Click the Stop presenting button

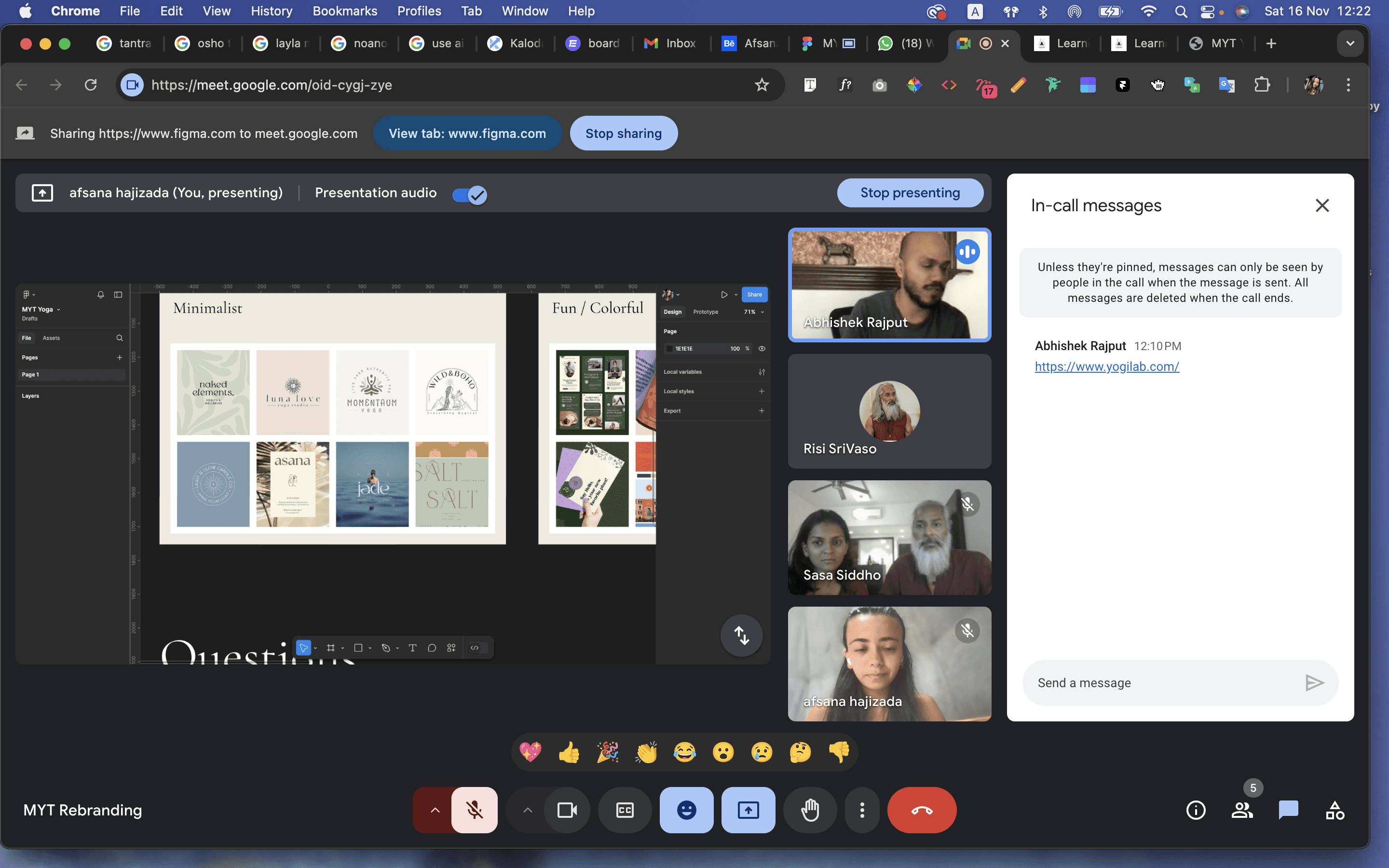[x=910, y=193]
